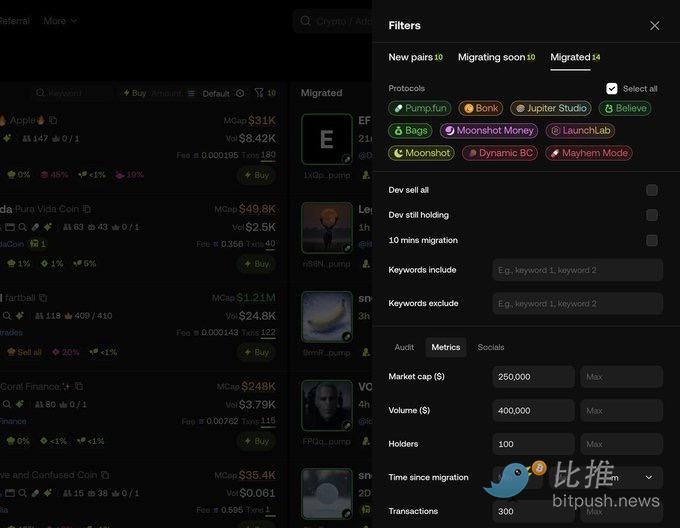Enable the Dev sell all checkbox
The image size is (680, 528).
[651, 190]
